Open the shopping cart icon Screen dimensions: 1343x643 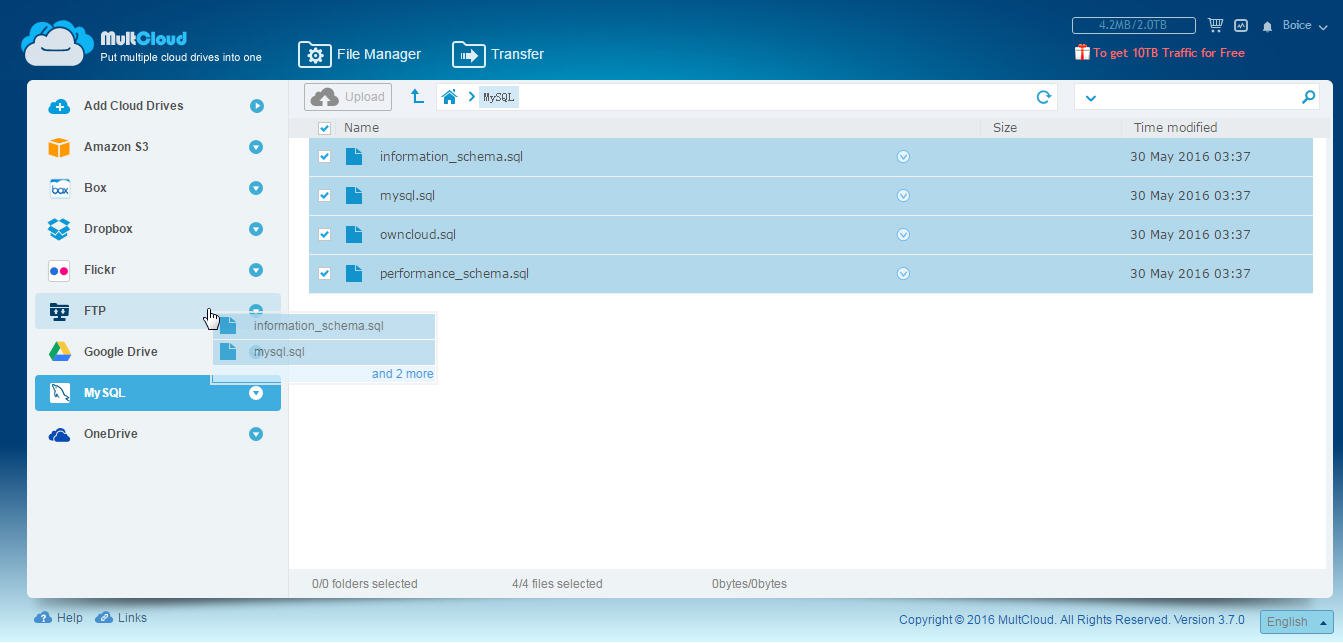[1215, 25]
